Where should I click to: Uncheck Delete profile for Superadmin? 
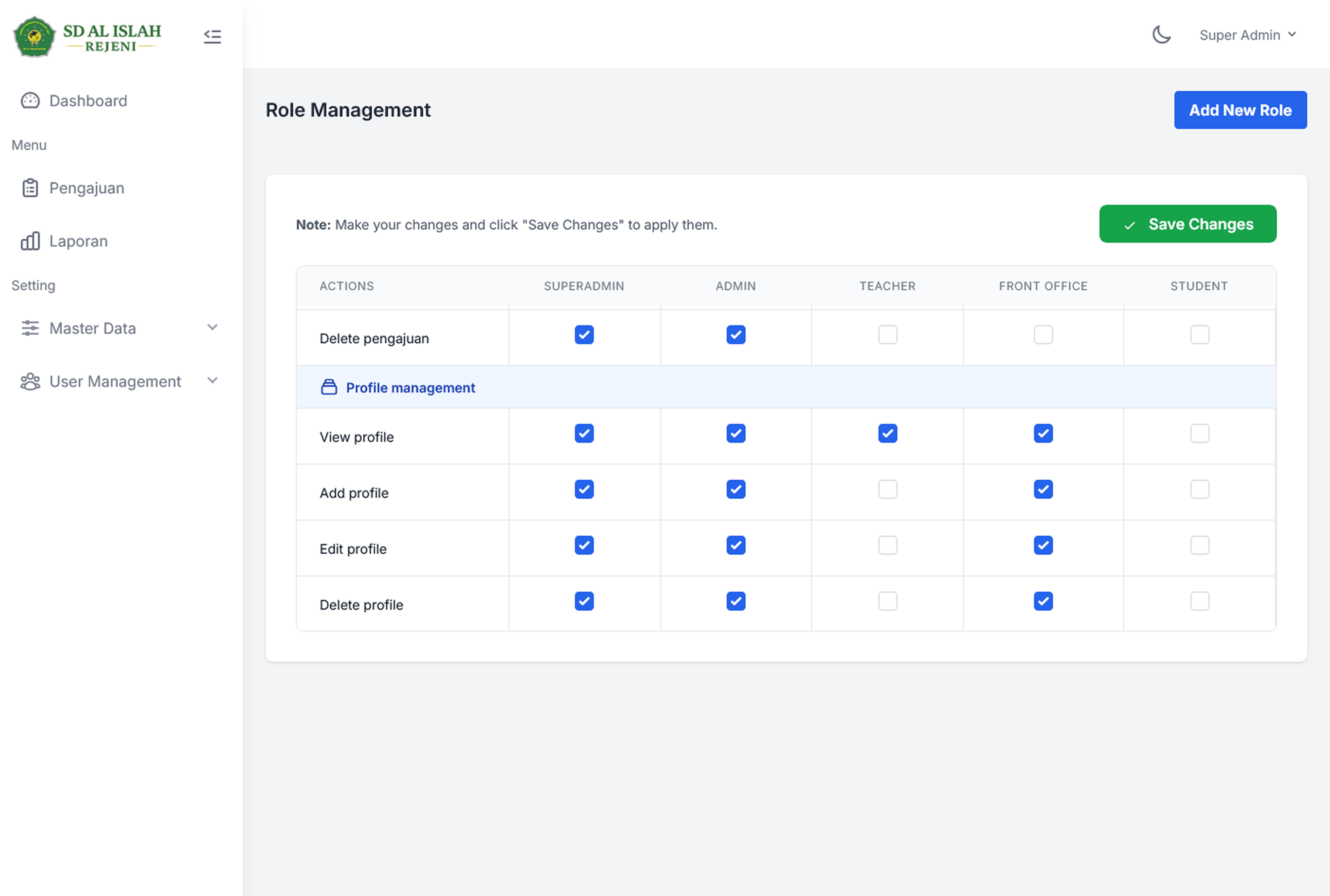584,602
